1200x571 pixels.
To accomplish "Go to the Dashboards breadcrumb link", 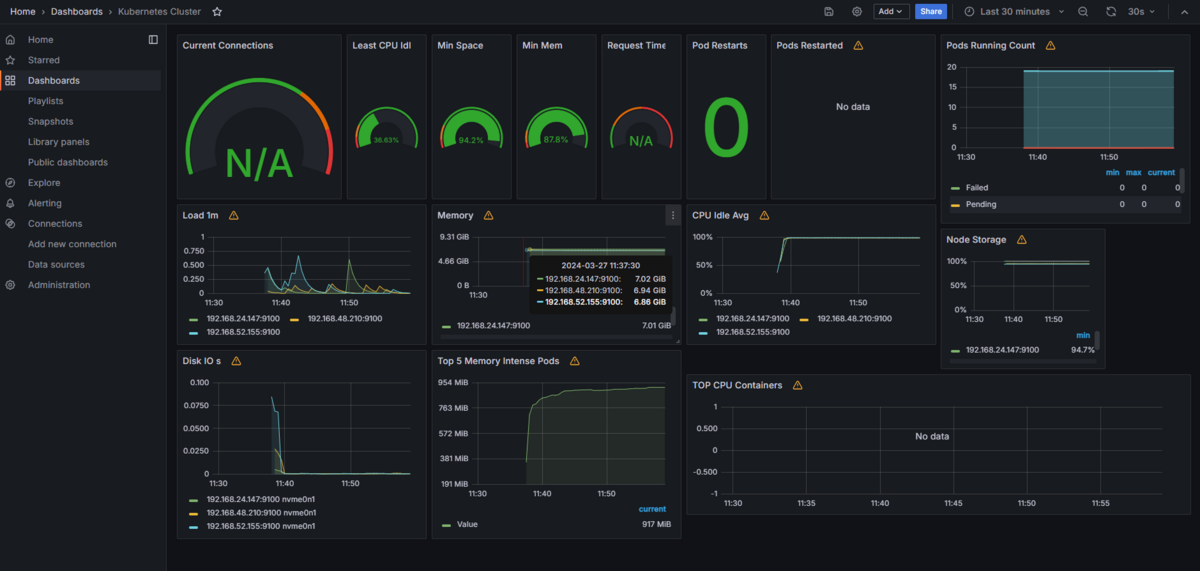I will (77, 12).
